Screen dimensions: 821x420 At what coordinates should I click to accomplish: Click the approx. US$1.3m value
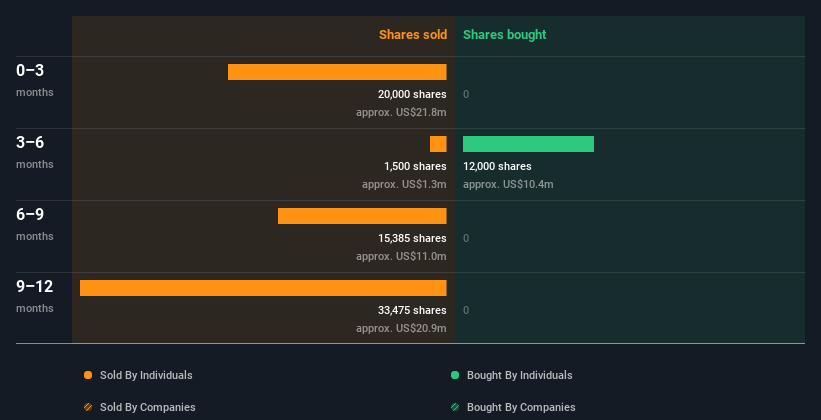(x=404, y=184)
